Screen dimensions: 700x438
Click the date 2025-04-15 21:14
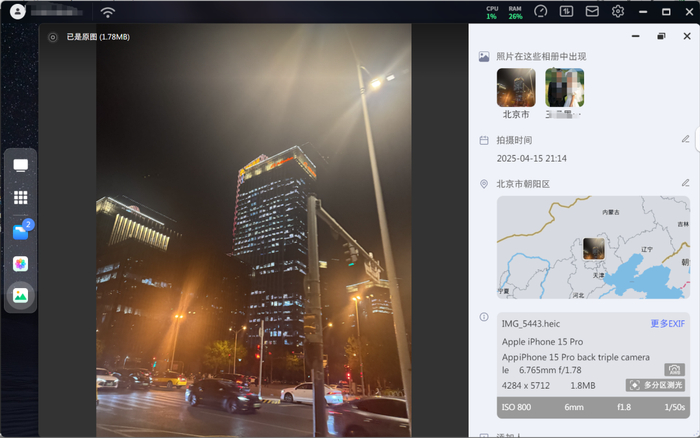click(x=532, y=159)
